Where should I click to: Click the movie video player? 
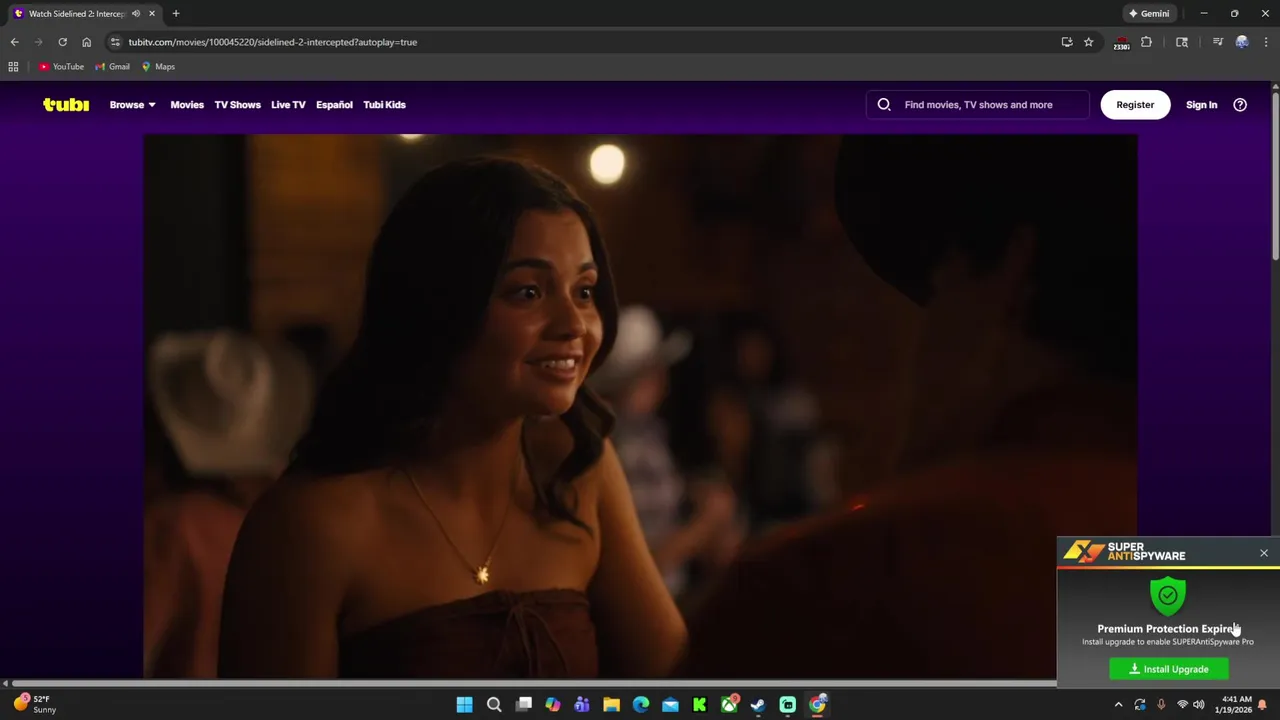coord(640,406)
